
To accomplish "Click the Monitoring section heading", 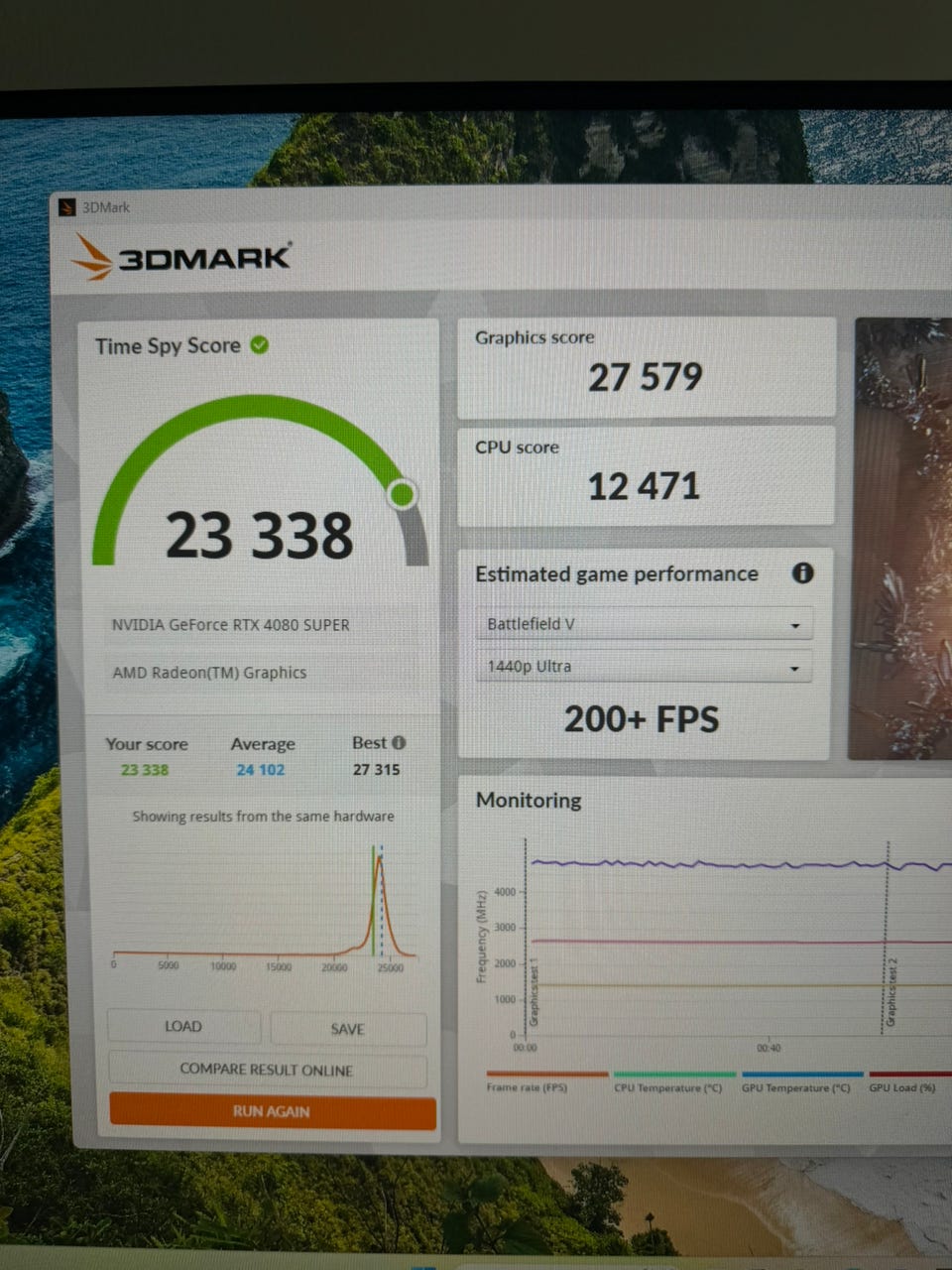I will coord(529,800).
